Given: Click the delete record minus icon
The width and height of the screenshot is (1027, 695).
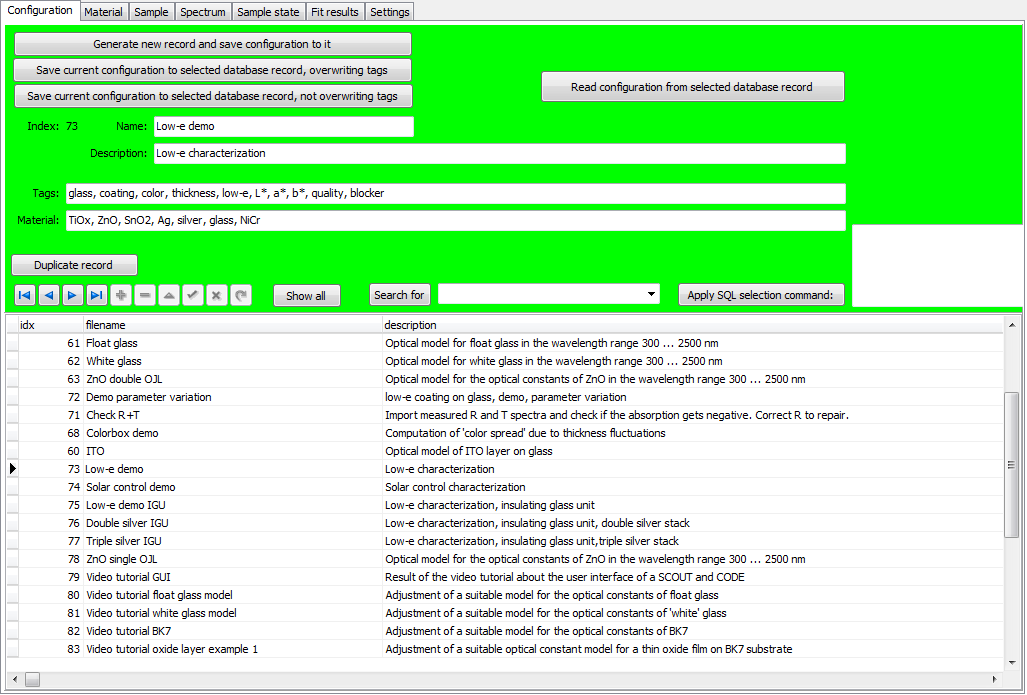Looking at the screenshot, I should pyautogui.click(x=144, y=295).
